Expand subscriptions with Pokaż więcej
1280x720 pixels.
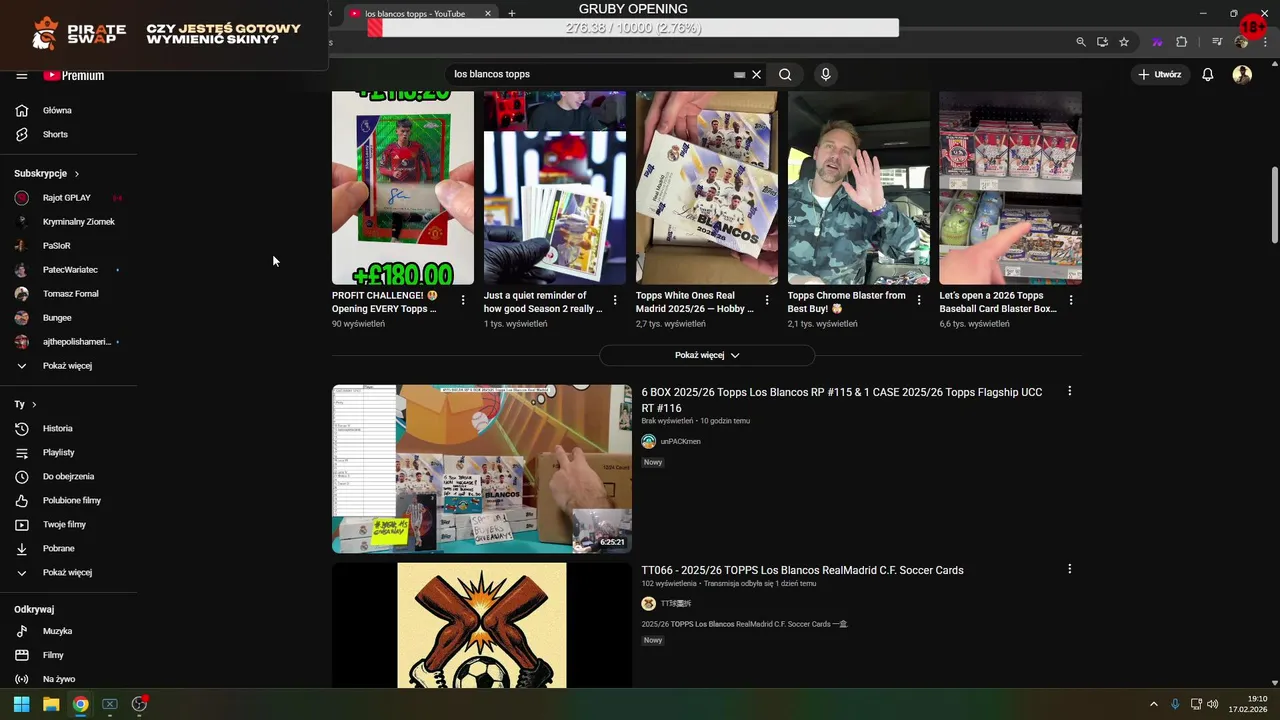click(x=69, y=366)
